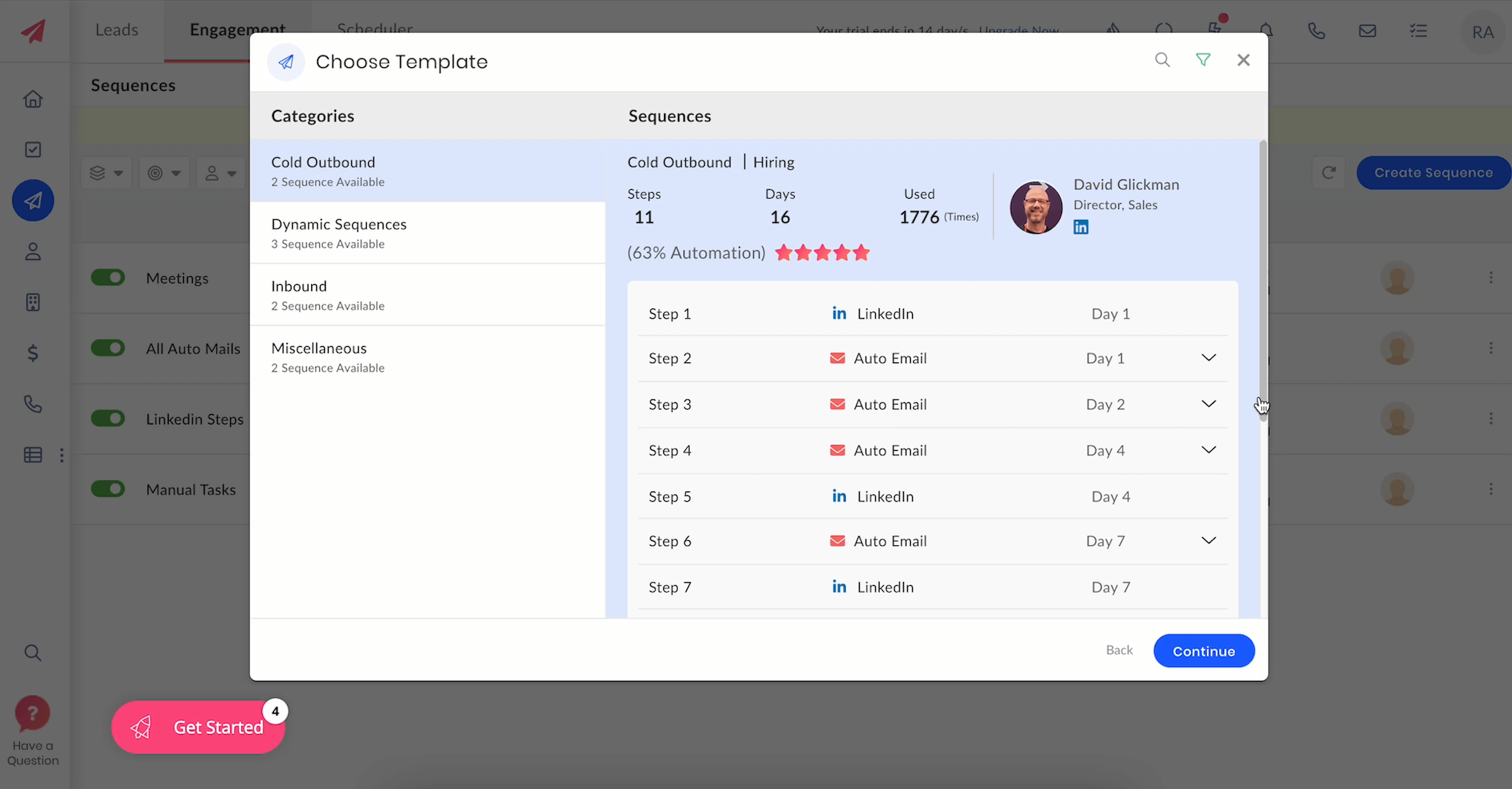Toggle off the Meetings sequence switch
Viewport: 1512px width, 789px height.
108,278
